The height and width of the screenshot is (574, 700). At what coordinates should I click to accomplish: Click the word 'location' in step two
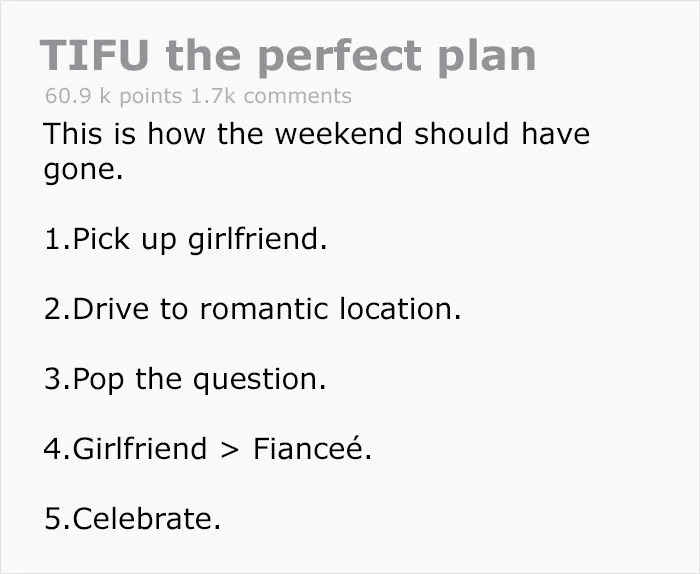point(396,309)
